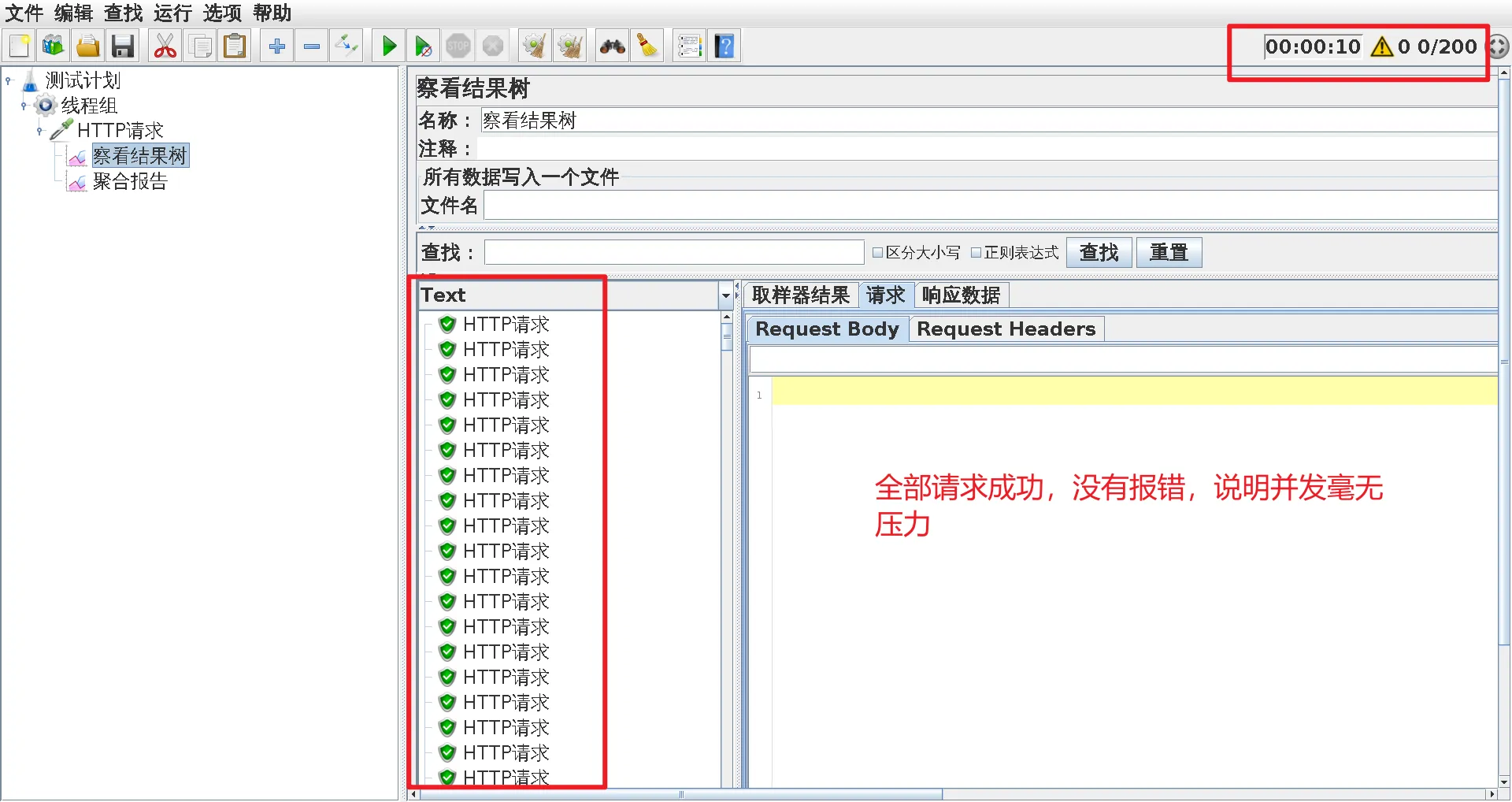
Task: Select the HTTP请求 sampler in left tree
Action: click(x=120, y=131)
